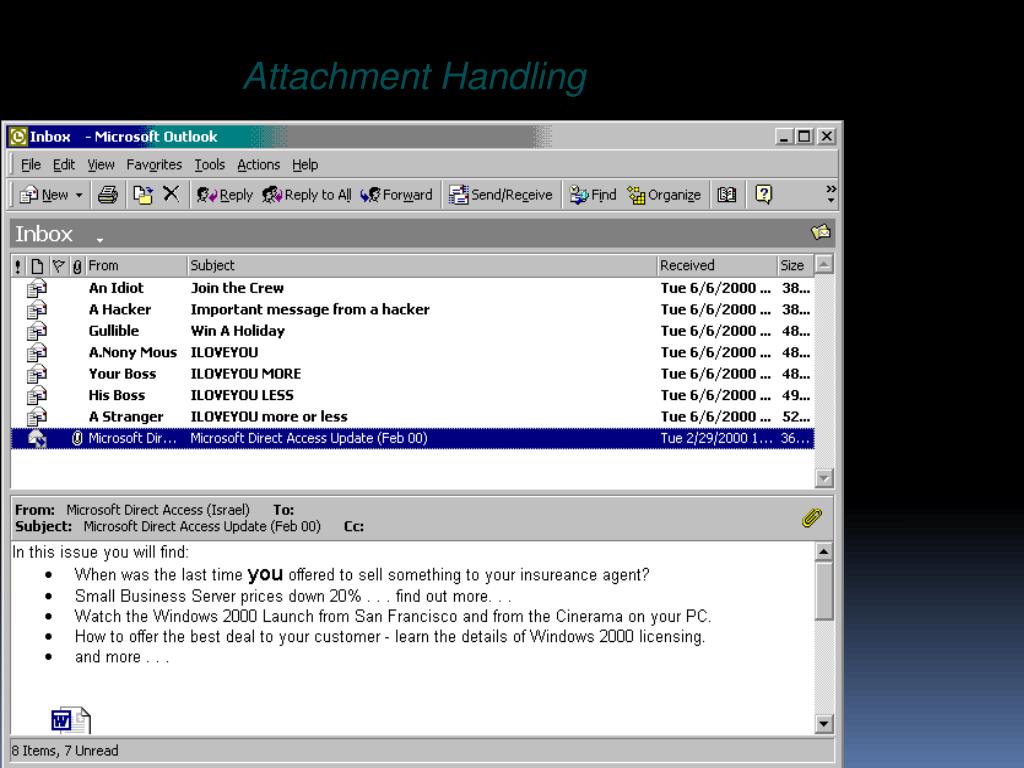Click the preview pane scrollbar thumb
1024x768 pixels.
824,591
